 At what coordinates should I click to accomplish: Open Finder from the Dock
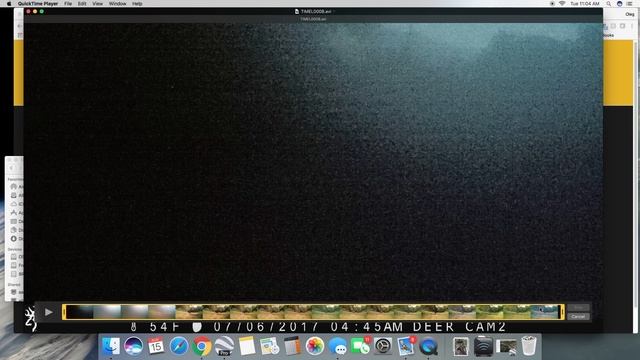click(x=111, y=346)
